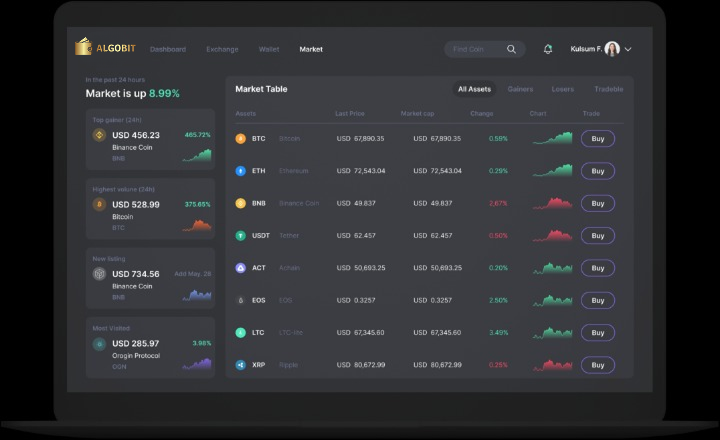This screenshot has height=440, width=720.
Task: Expand the user profile dropdown chevron
Action: 628,49
